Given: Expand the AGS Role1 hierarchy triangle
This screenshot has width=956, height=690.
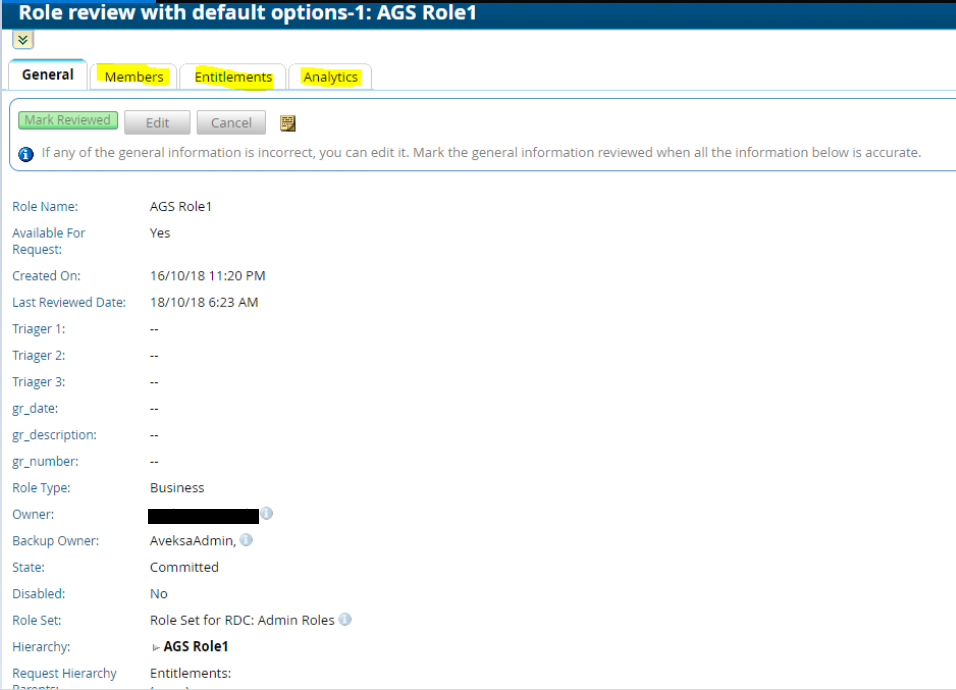Looking at the screenshot, I should click(156, 647).
